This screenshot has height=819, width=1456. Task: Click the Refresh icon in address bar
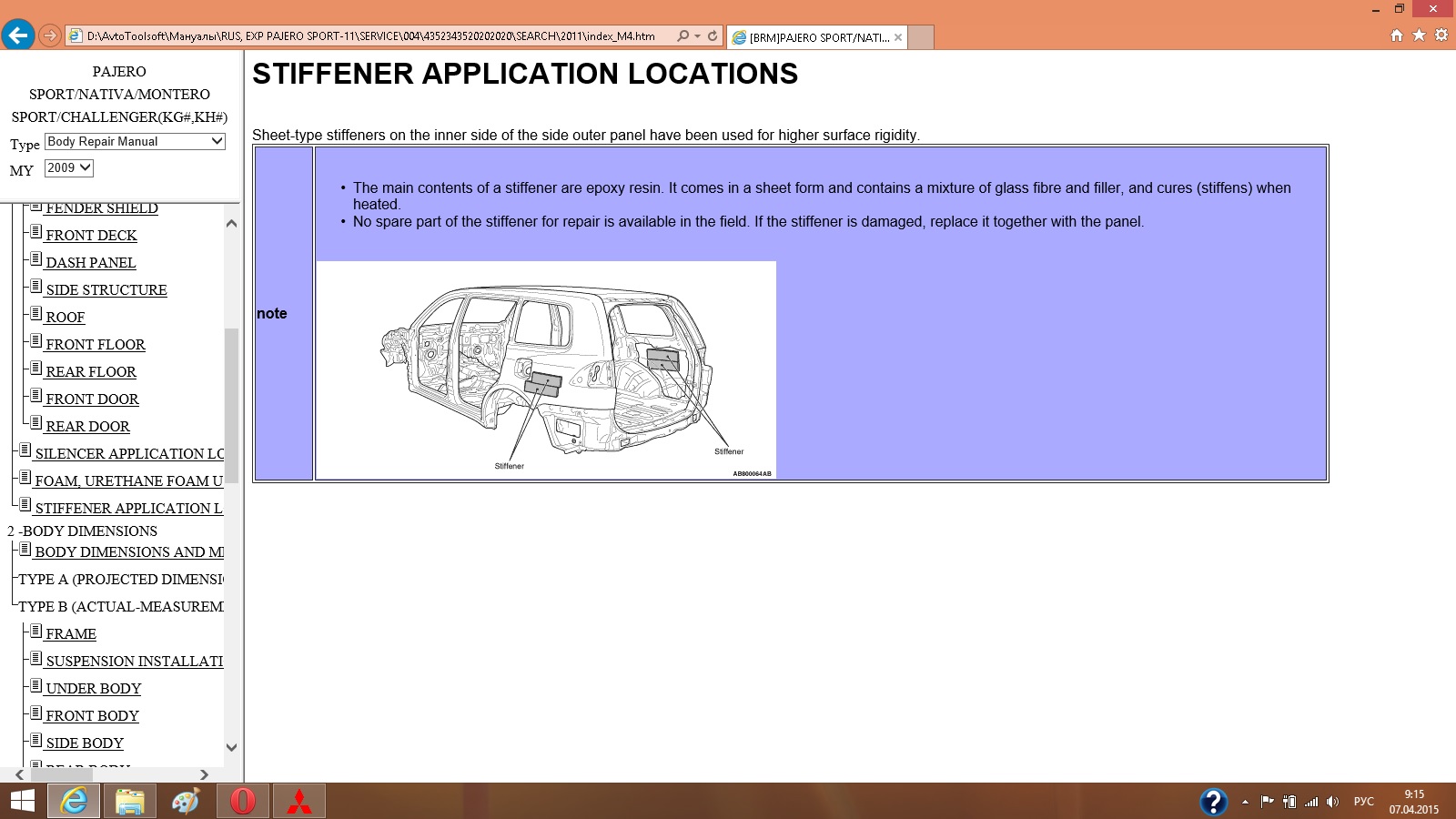click(713, 36)
